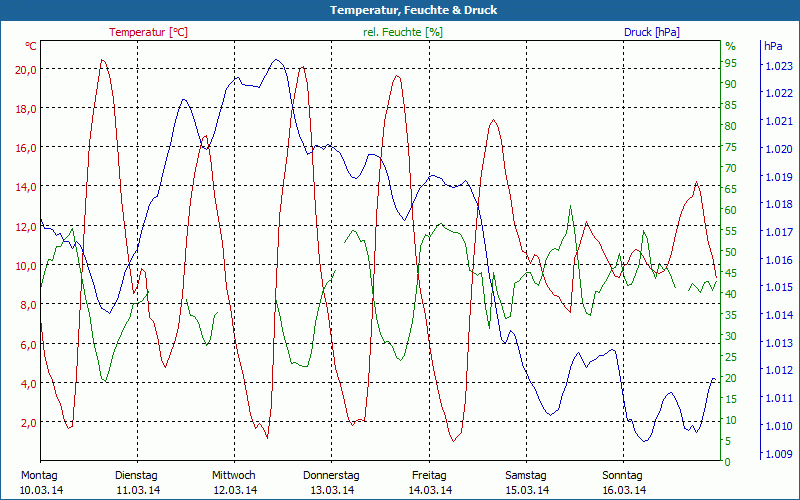Click the red °C unit label on the left axis
Image resolution: width=800 pixels, height=500 pixels.
coord(31,46)
